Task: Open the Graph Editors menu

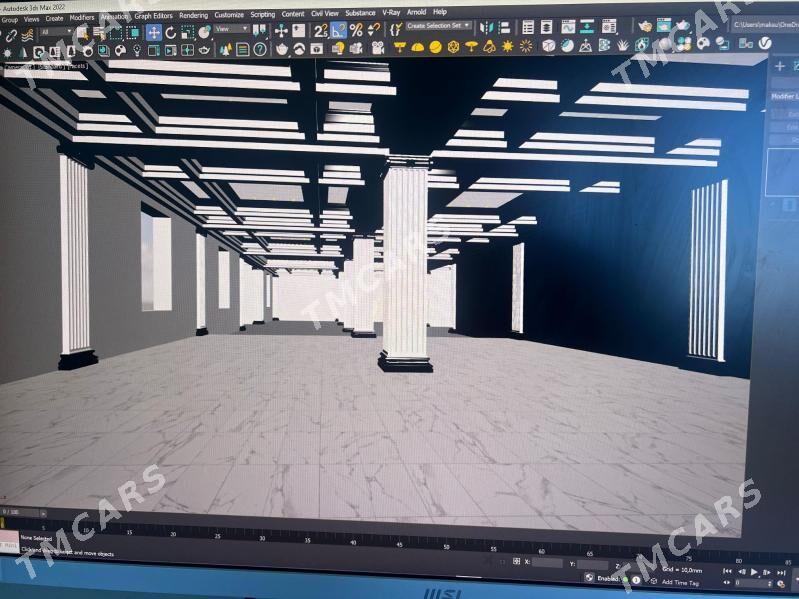Action: (153, 16)
